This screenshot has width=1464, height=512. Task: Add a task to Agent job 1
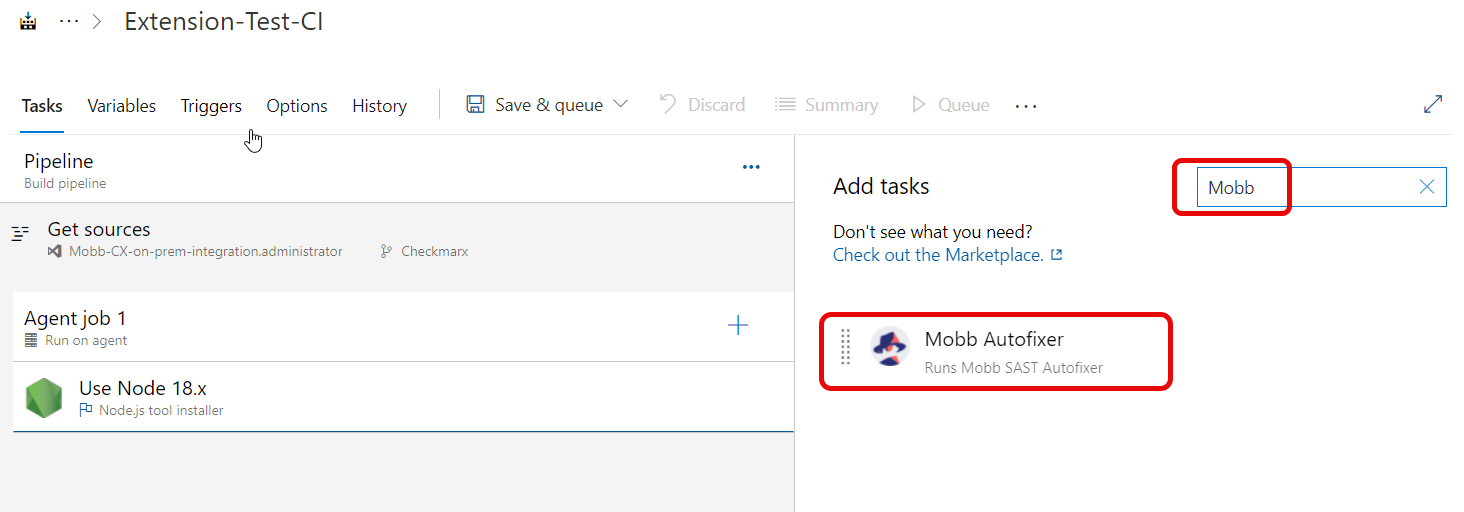(738, 325)
